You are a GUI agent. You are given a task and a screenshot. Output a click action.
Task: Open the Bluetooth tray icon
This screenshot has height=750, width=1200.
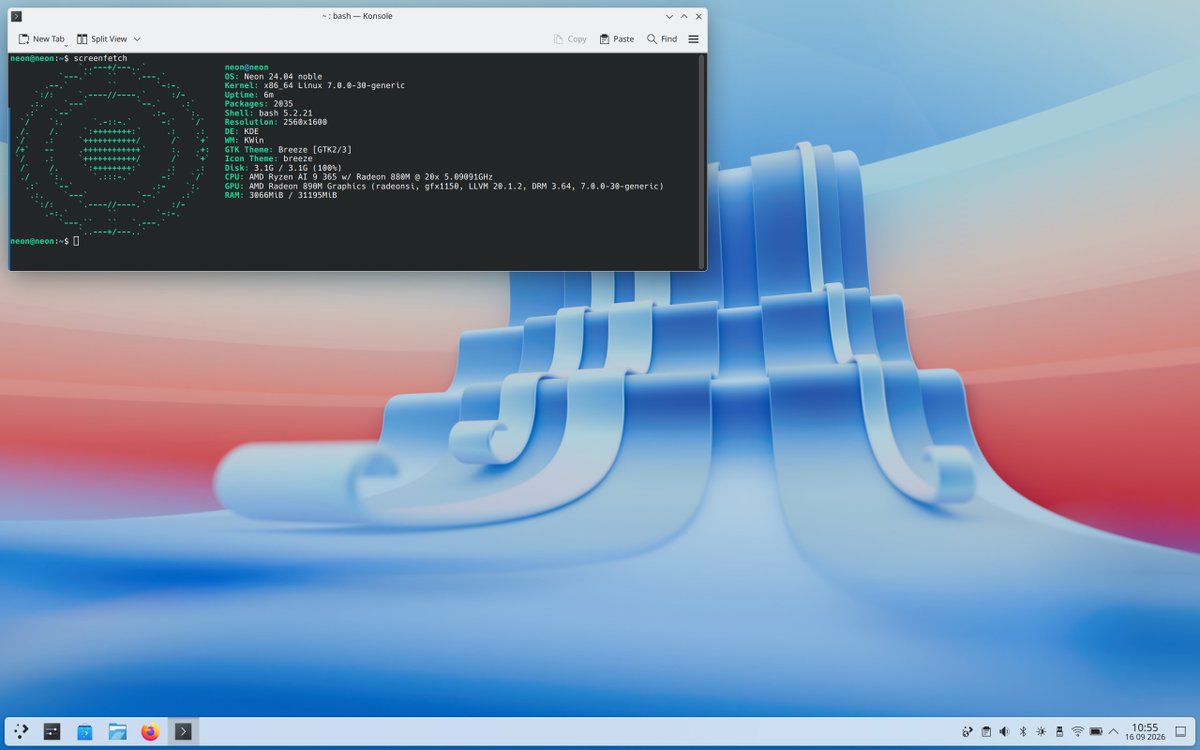click(1023, 732)
